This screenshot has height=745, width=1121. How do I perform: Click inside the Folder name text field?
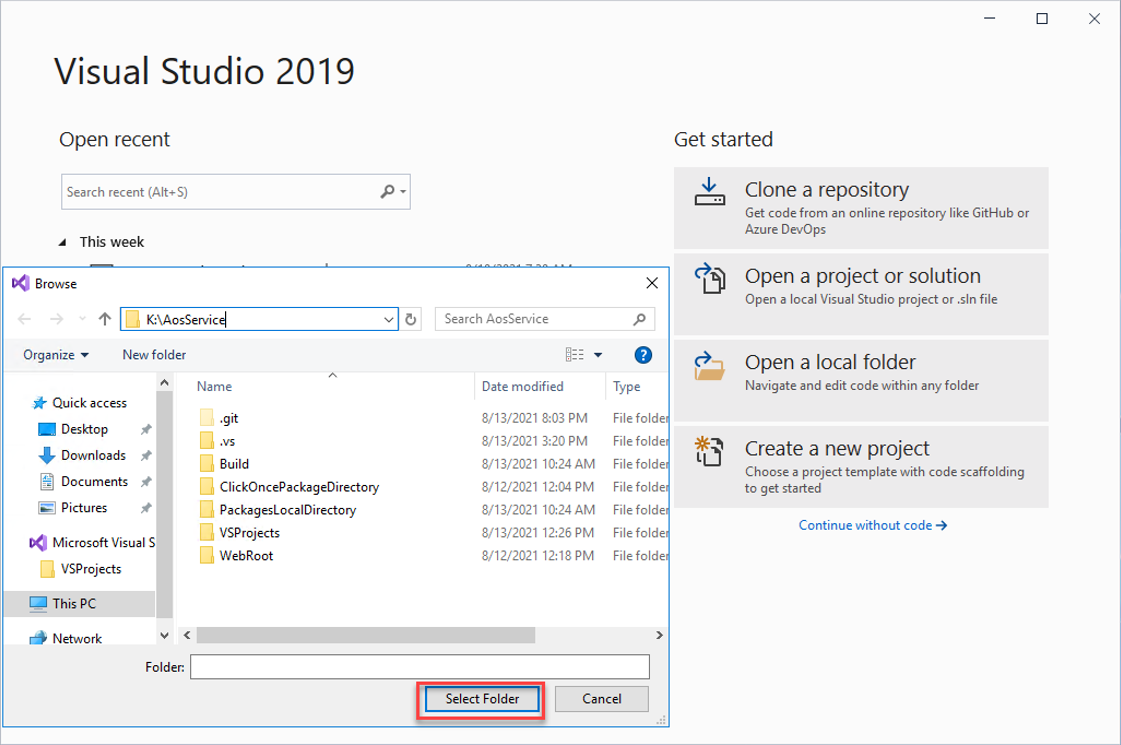pyautogui.click(x=420, y=667)
